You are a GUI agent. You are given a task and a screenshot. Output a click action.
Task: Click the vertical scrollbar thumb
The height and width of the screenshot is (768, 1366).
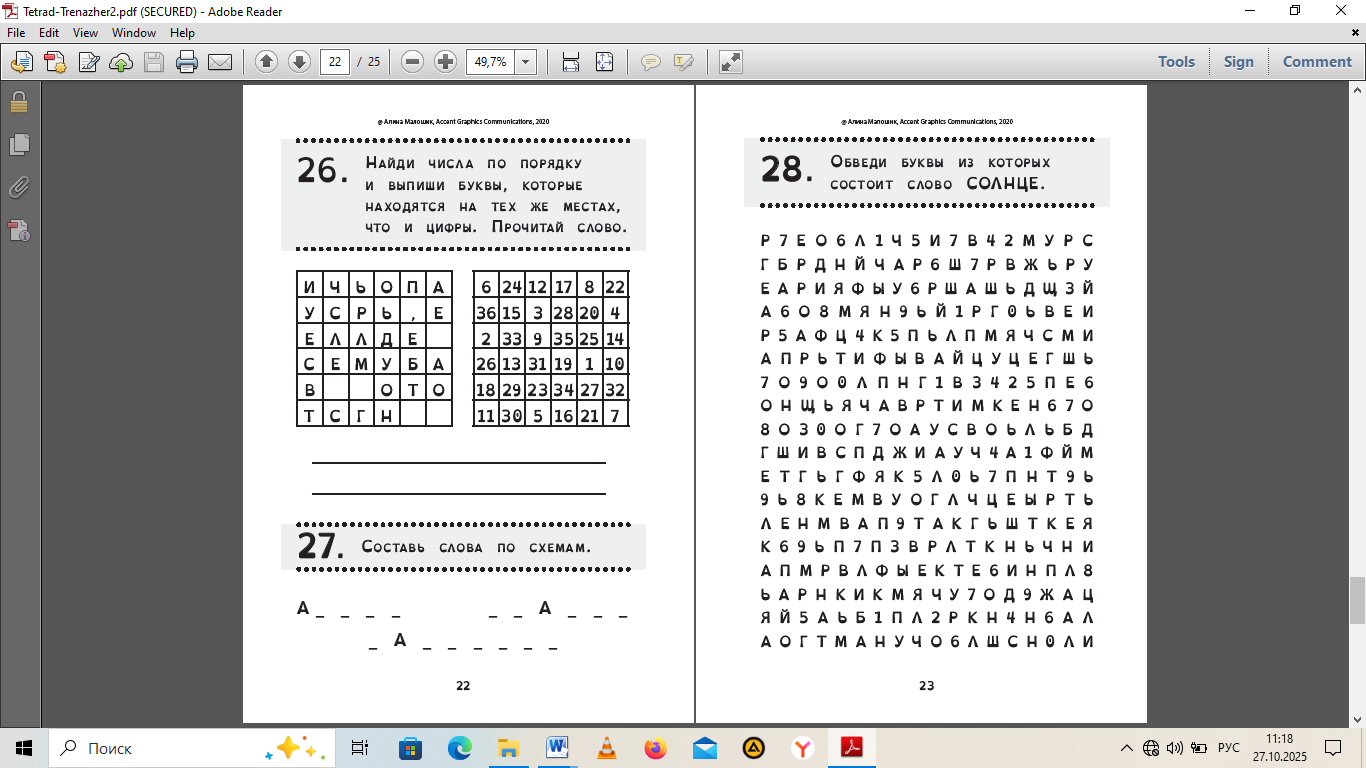(x=1357, y=600)
